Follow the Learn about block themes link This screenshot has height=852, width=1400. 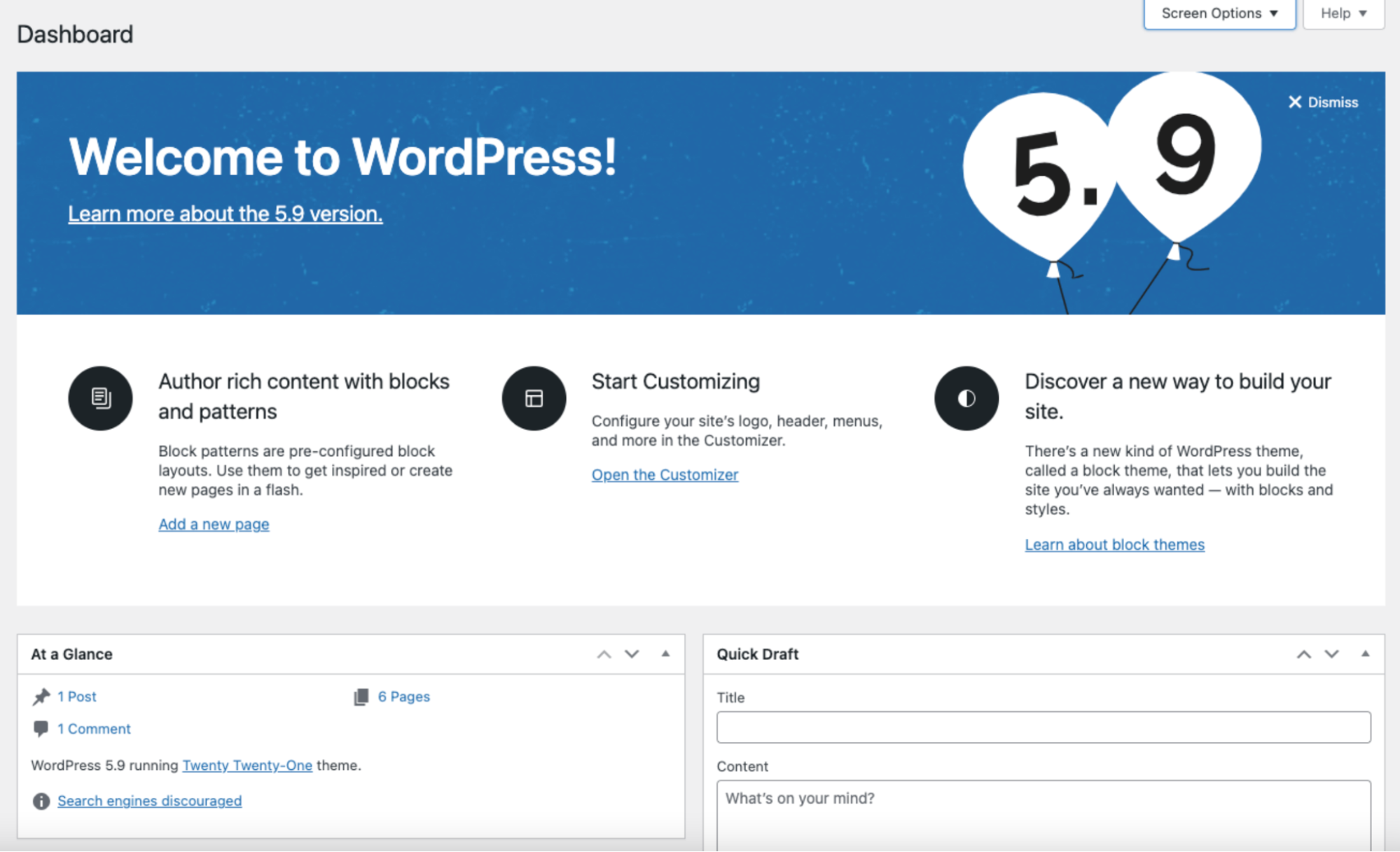tap(1114, 545)
